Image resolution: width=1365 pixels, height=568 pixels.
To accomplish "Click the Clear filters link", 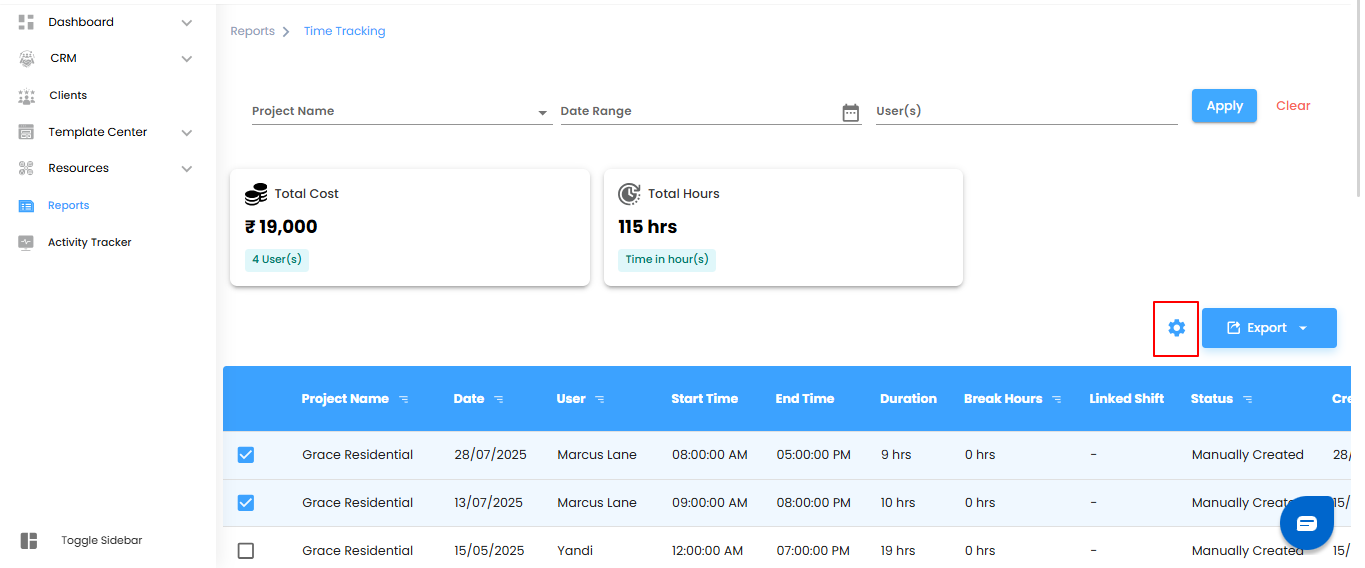I will pyautogui.click(x=1293, y=106).
